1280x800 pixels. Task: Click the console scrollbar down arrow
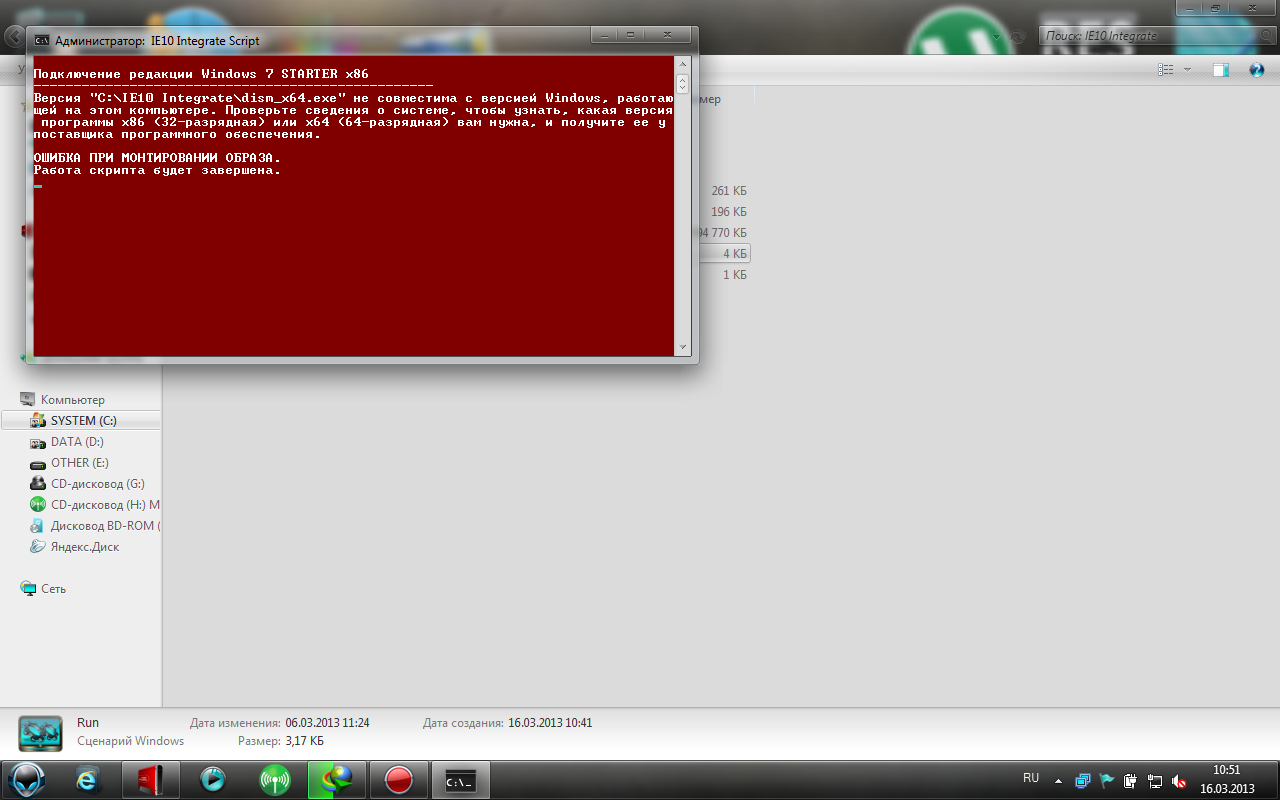683,348
